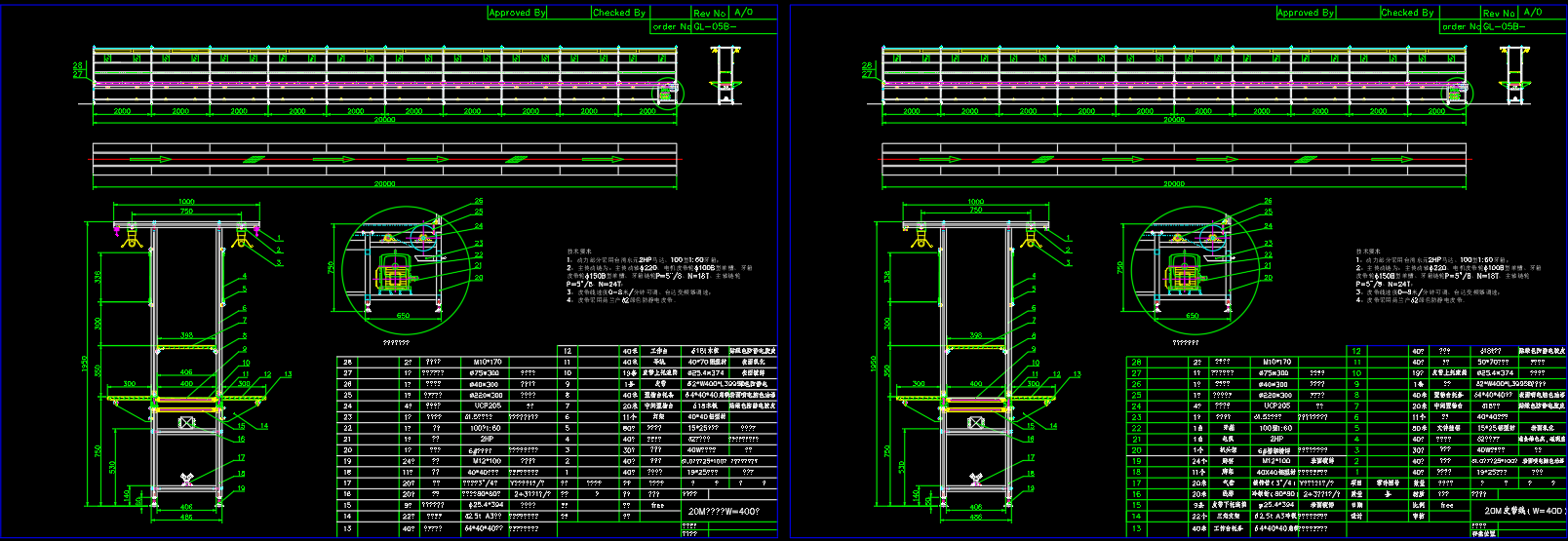Click '650' dimension in right detail circle
The image size is (1568, 541).
1192,316
